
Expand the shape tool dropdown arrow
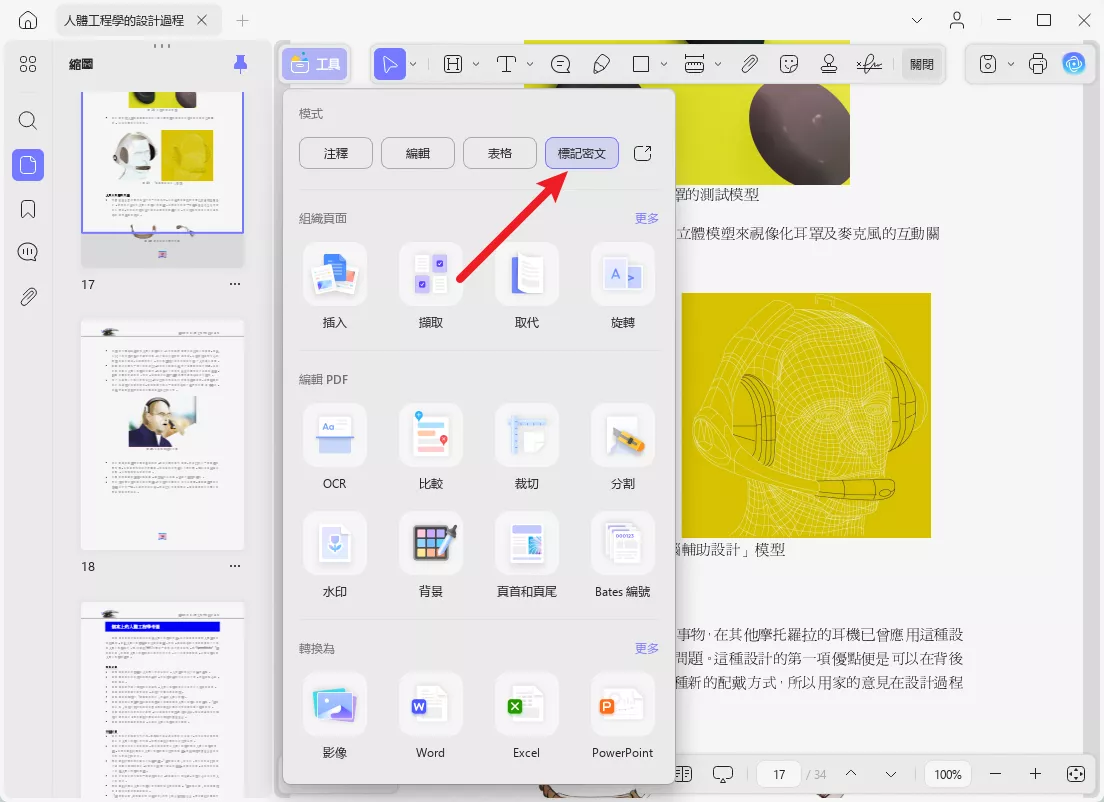pyautogui.click(x=664, y=64)
